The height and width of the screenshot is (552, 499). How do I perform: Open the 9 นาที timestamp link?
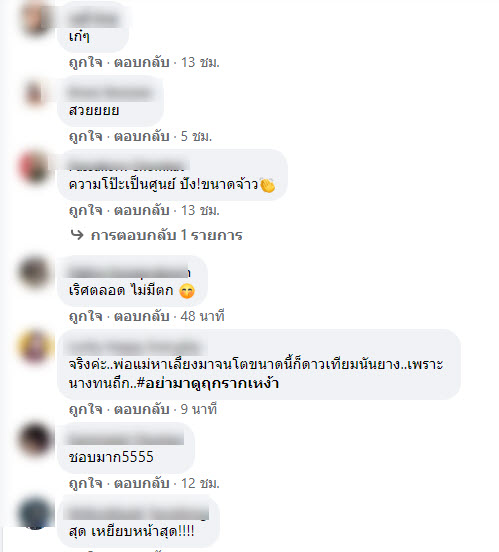(199, 409)
